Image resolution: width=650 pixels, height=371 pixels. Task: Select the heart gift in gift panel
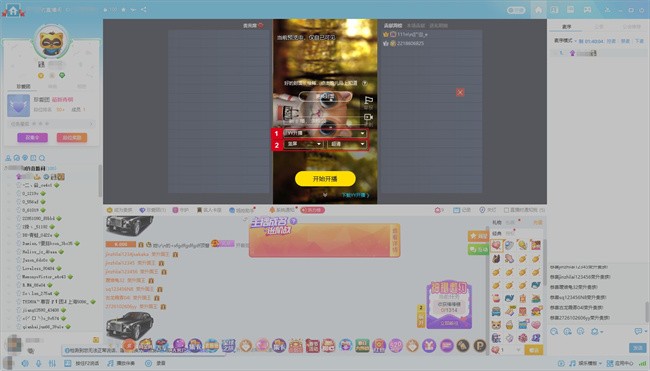tap(496, 245)
